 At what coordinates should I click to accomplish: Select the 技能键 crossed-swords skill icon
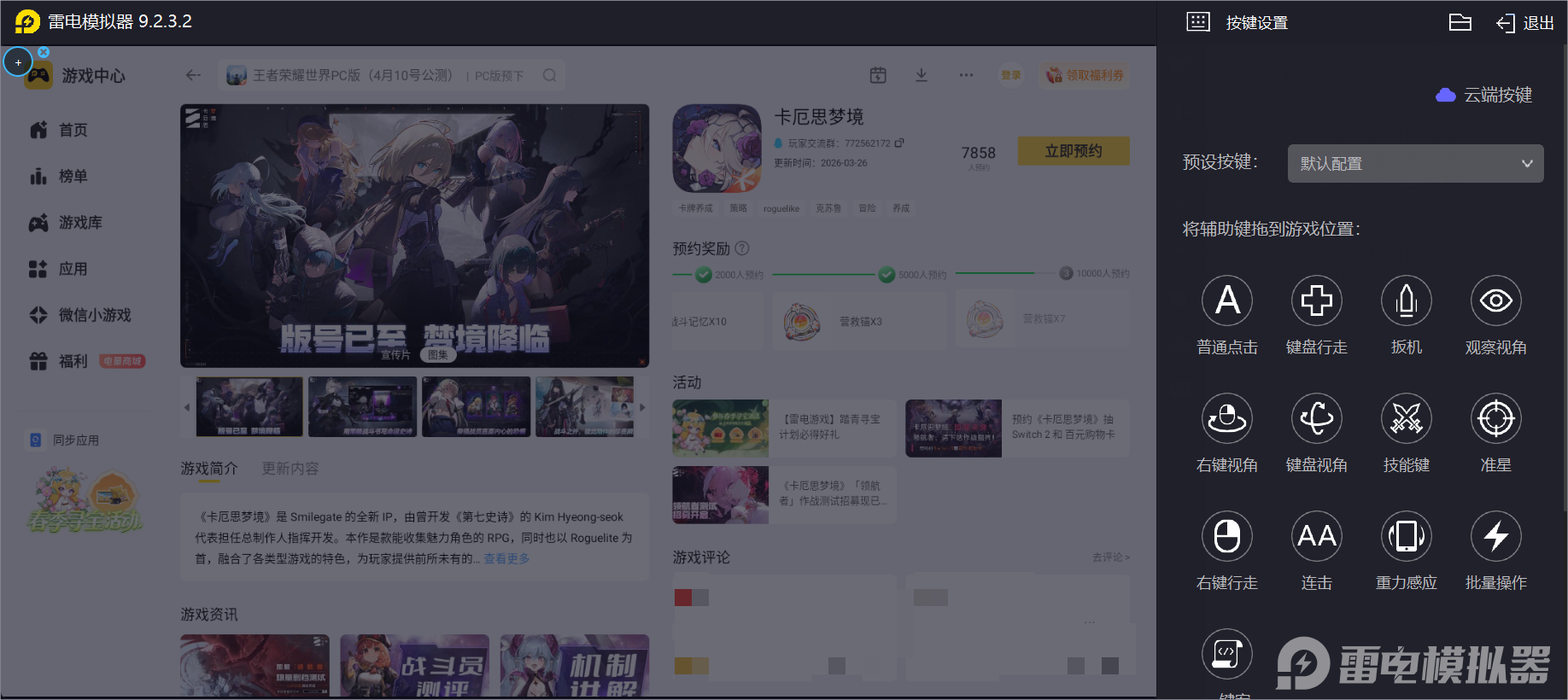tap(1407, 418)
